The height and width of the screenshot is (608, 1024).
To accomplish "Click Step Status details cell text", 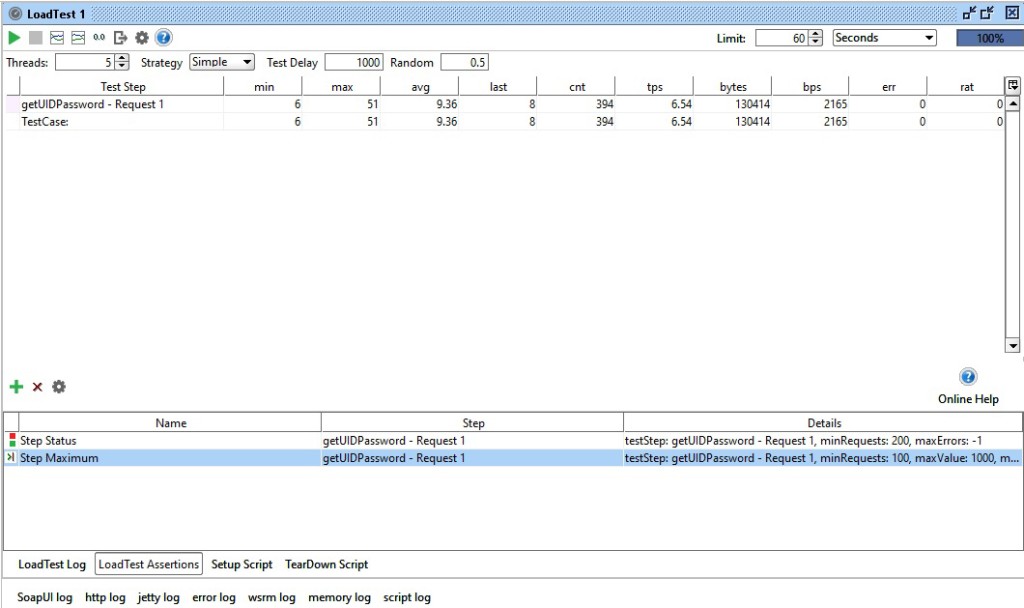I will click(803, 441).
